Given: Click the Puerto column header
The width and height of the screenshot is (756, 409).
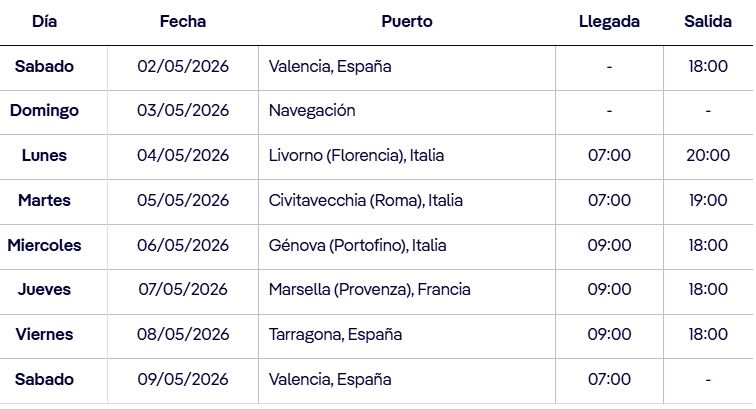Looking at the screenshot, I should 407,21.
